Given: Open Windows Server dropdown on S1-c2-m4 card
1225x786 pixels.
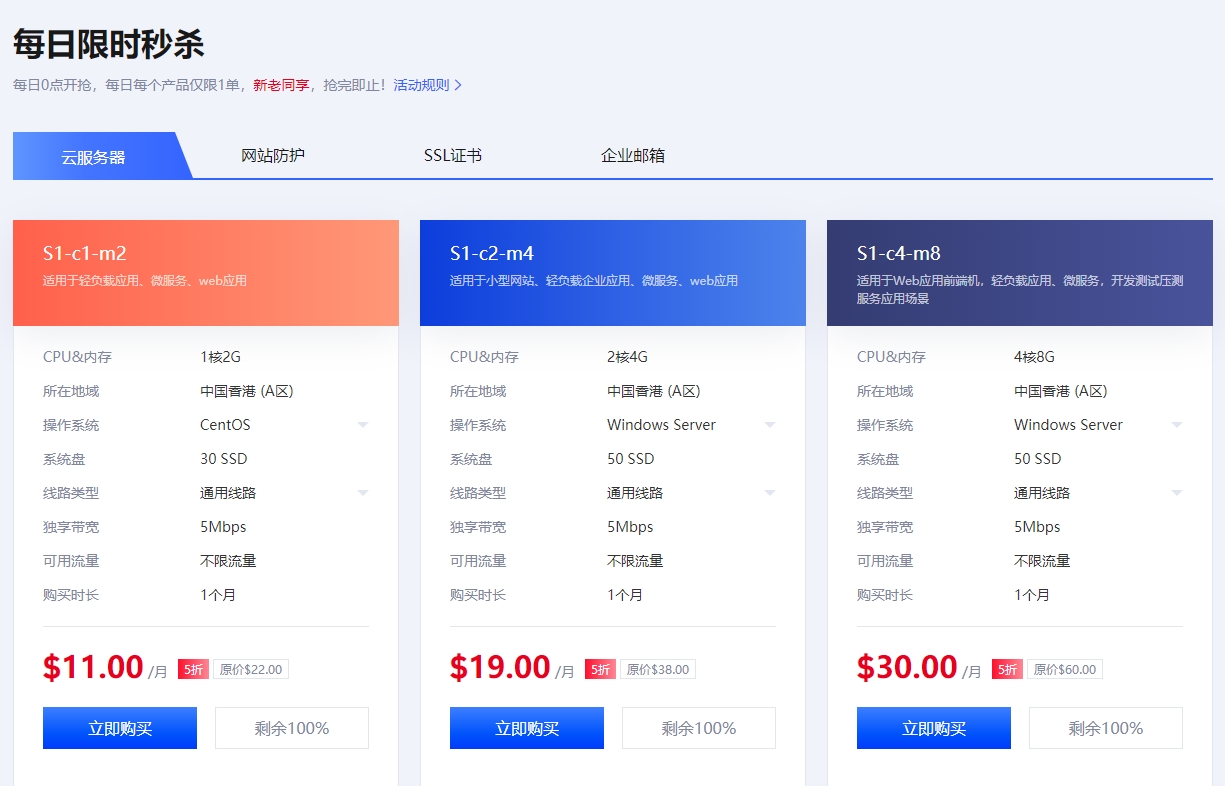Looking at the screenshot, I should [x=691, y=425].
